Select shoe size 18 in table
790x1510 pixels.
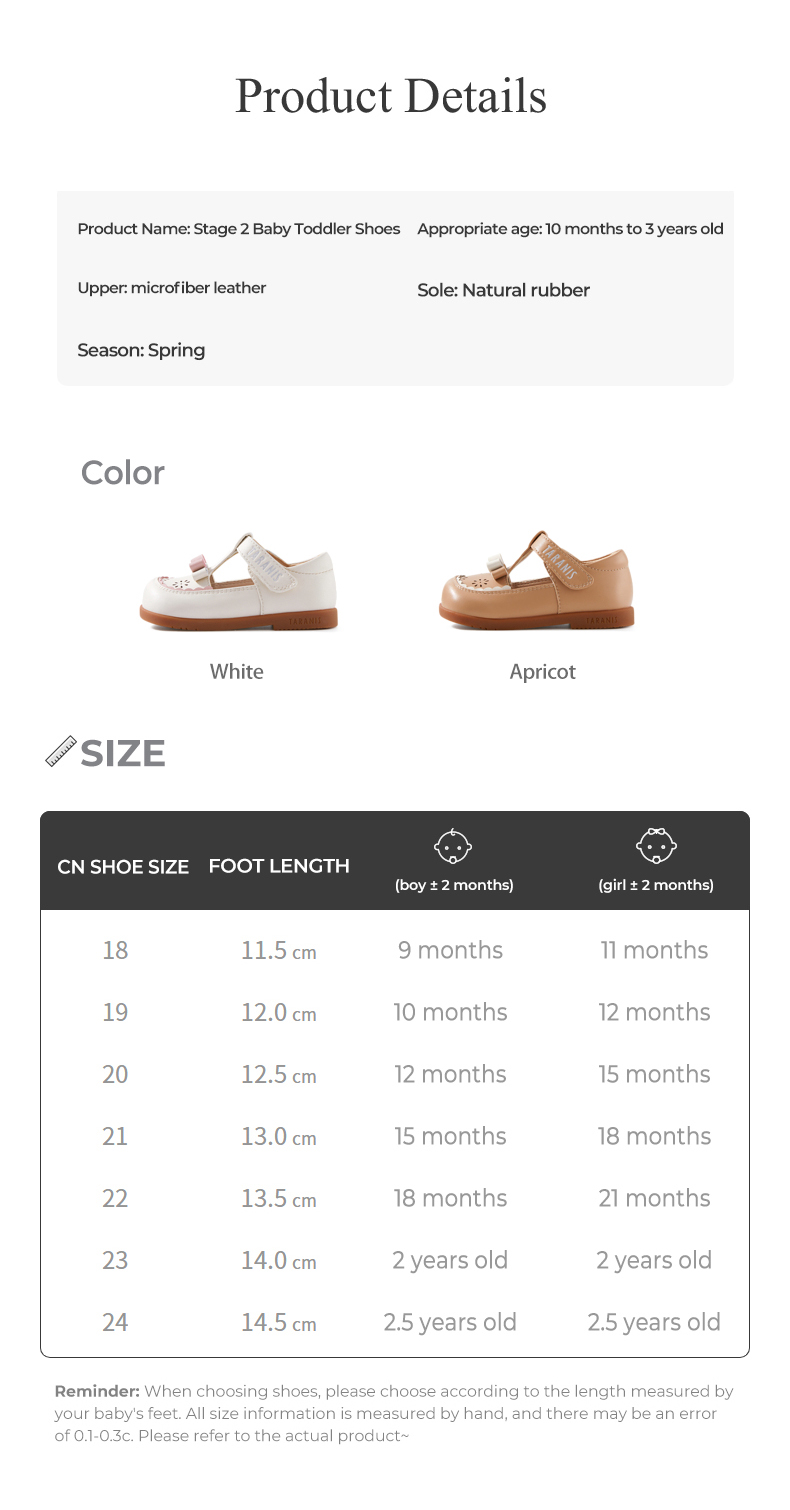click(x=115, y=950)
